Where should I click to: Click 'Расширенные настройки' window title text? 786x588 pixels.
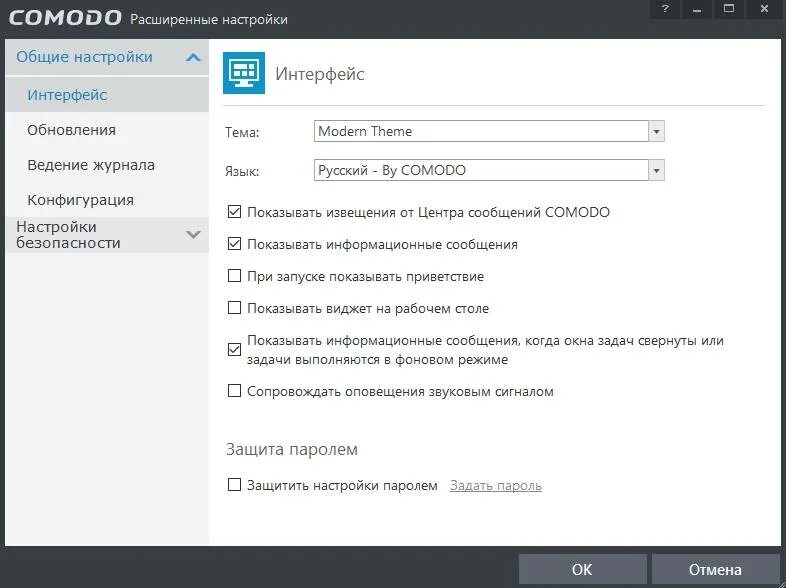click(x=209, y=20)
